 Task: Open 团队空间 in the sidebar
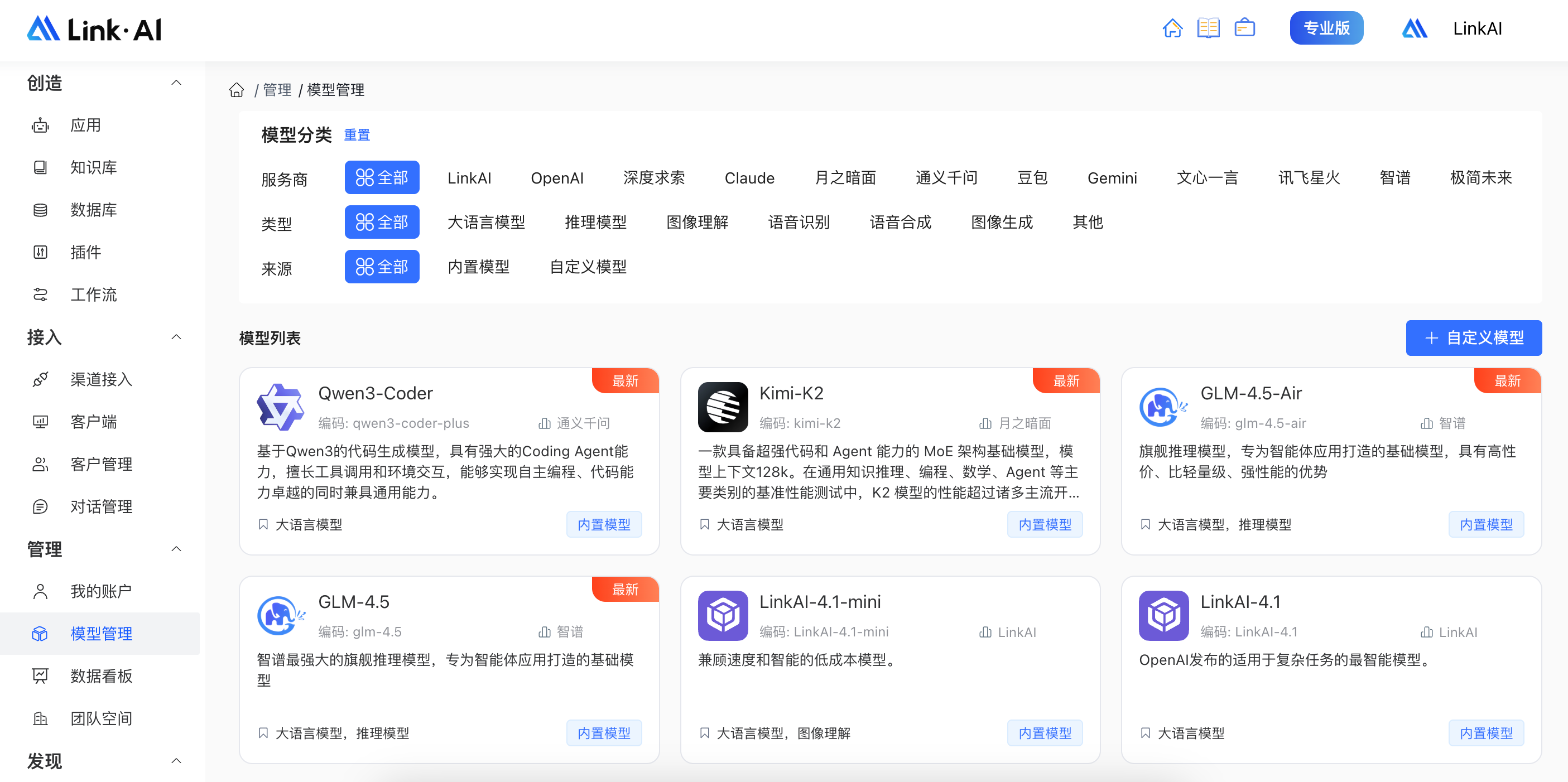point(100,718)
